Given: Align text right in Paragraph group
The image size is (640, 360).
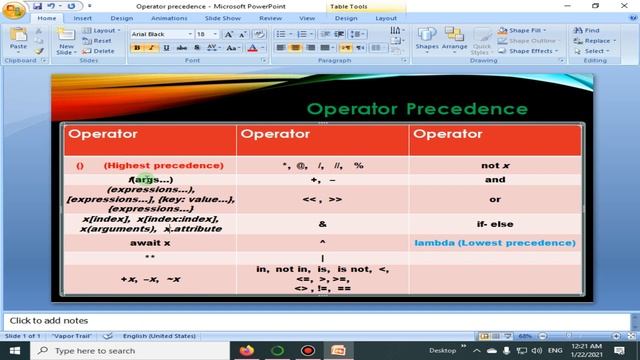Looking at the screenshot, I should [x=311, y=48].
